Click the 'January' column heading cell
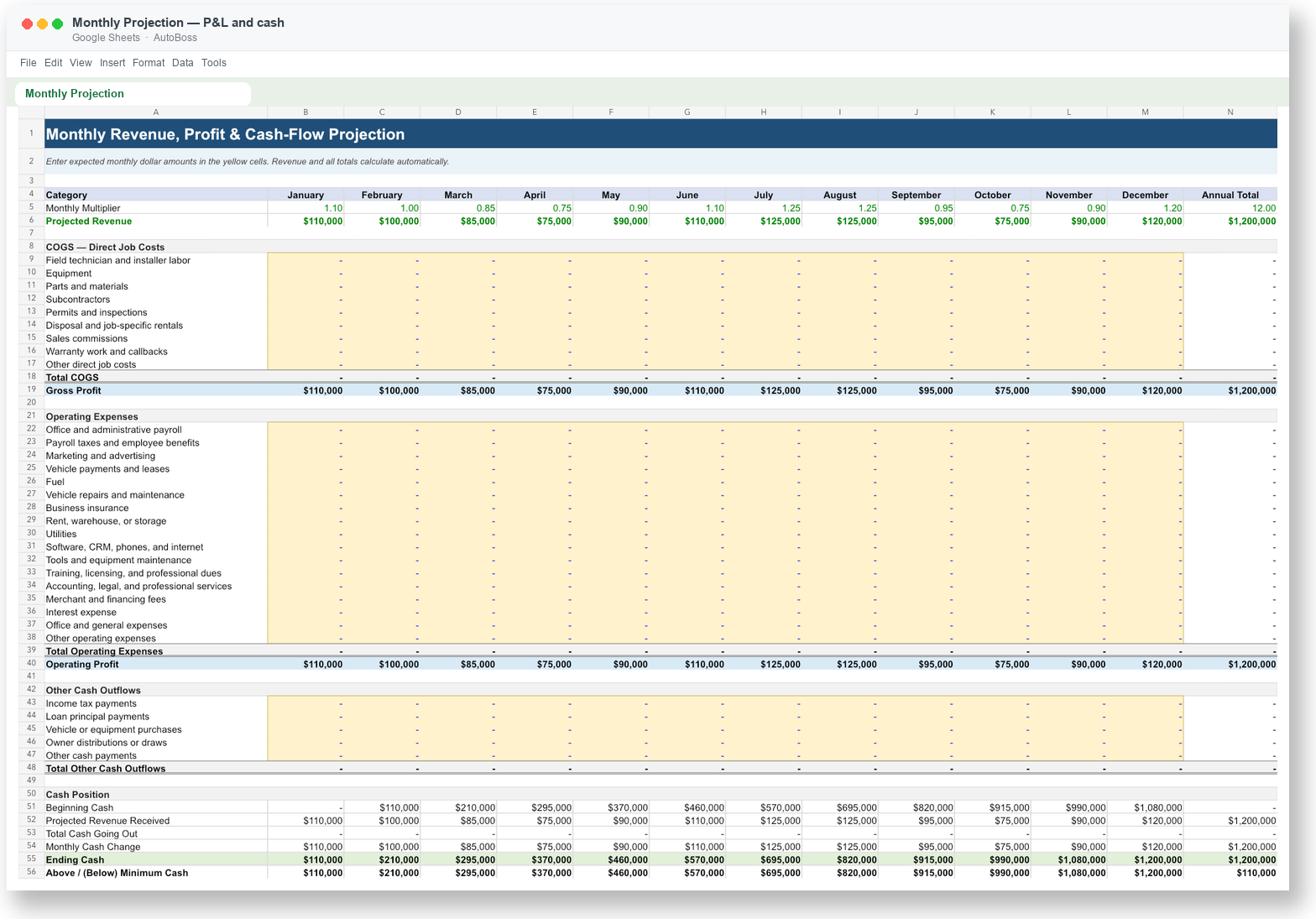The image size is (1316, 919). pyautogui.click(x=305, y=195)
